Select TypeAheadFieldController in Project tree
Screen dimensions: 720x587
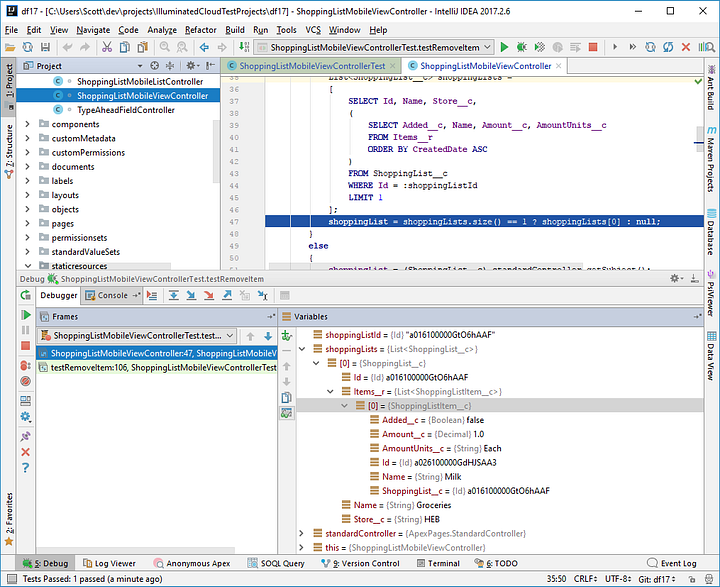126,110
